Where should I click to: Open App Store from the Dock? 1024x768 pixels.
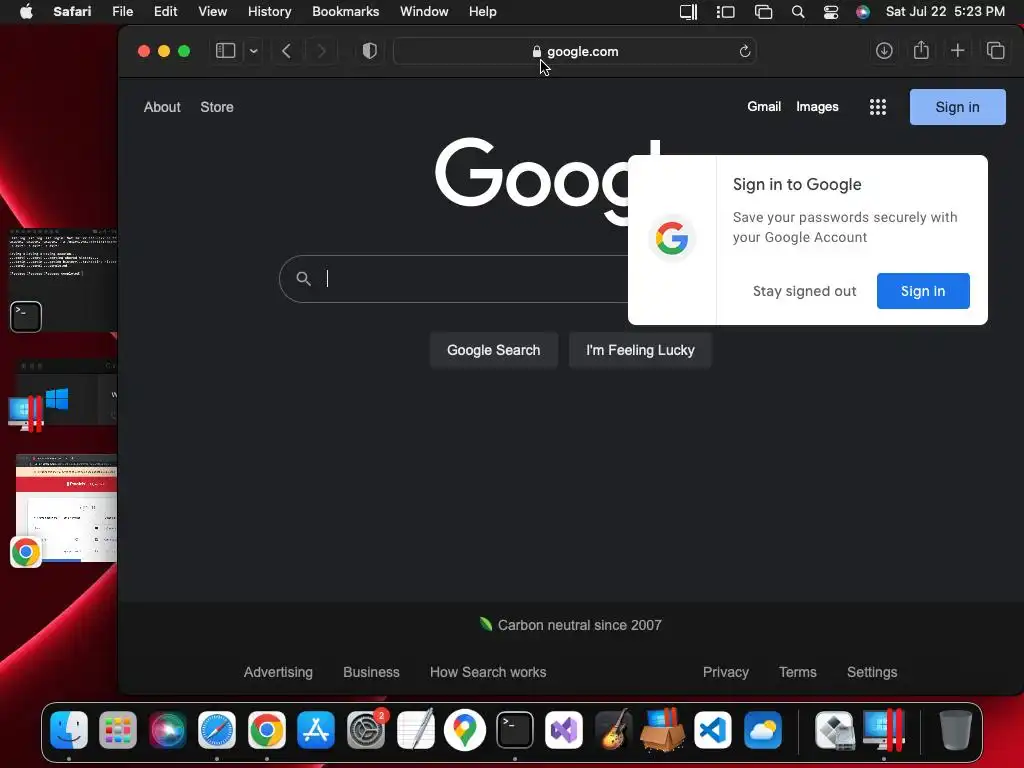(316, 729)
